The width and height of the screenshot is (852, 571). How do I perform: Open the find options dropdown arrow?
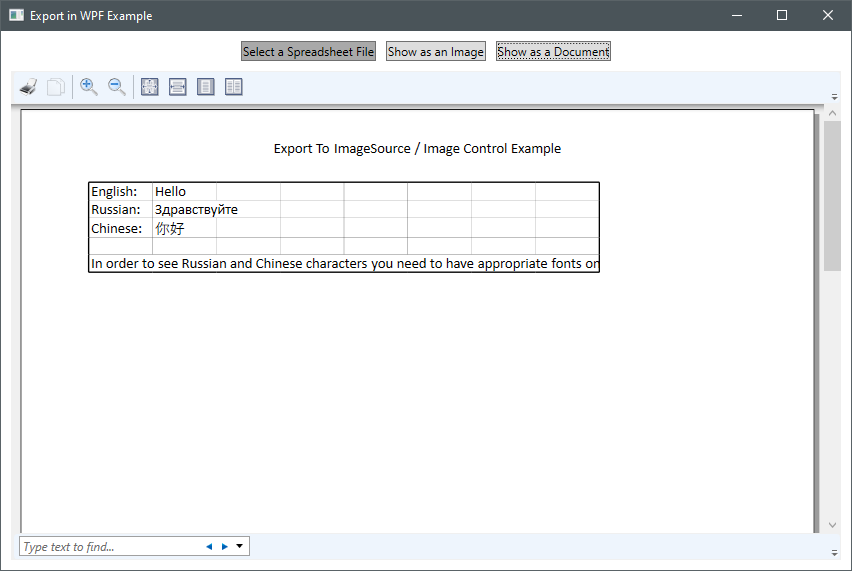(240, 547)
